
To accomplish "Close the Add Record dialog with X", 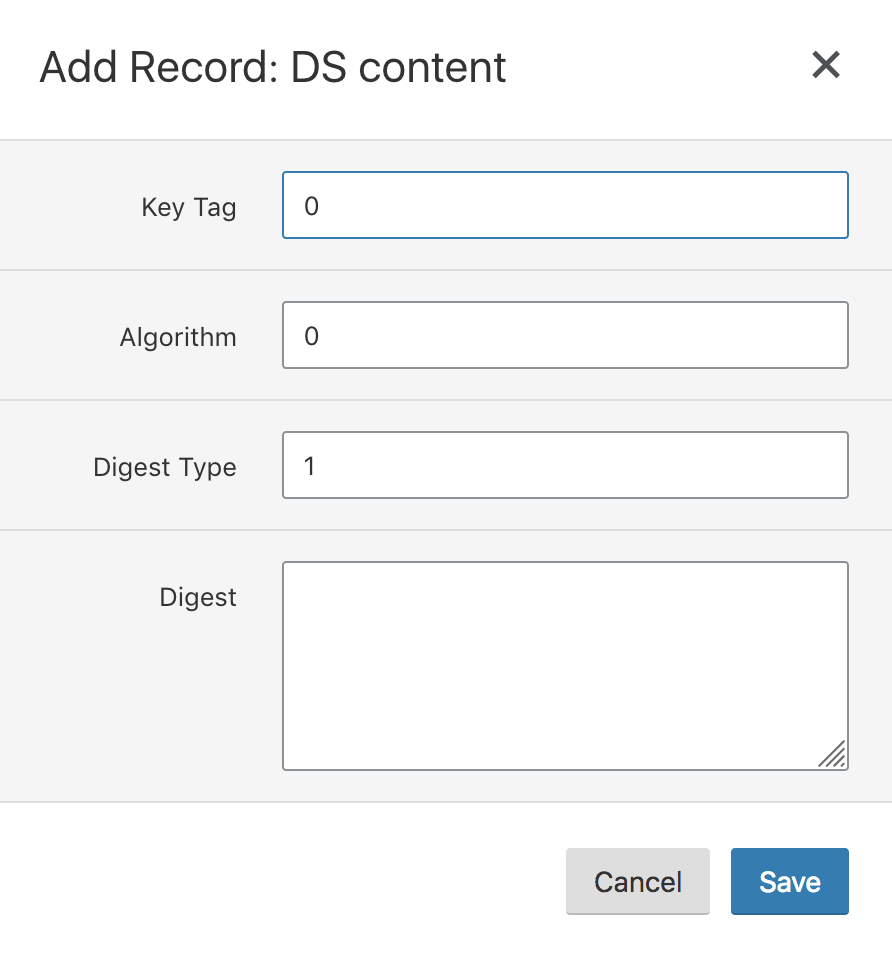I will pyautogui.click(x=825, y=65).
